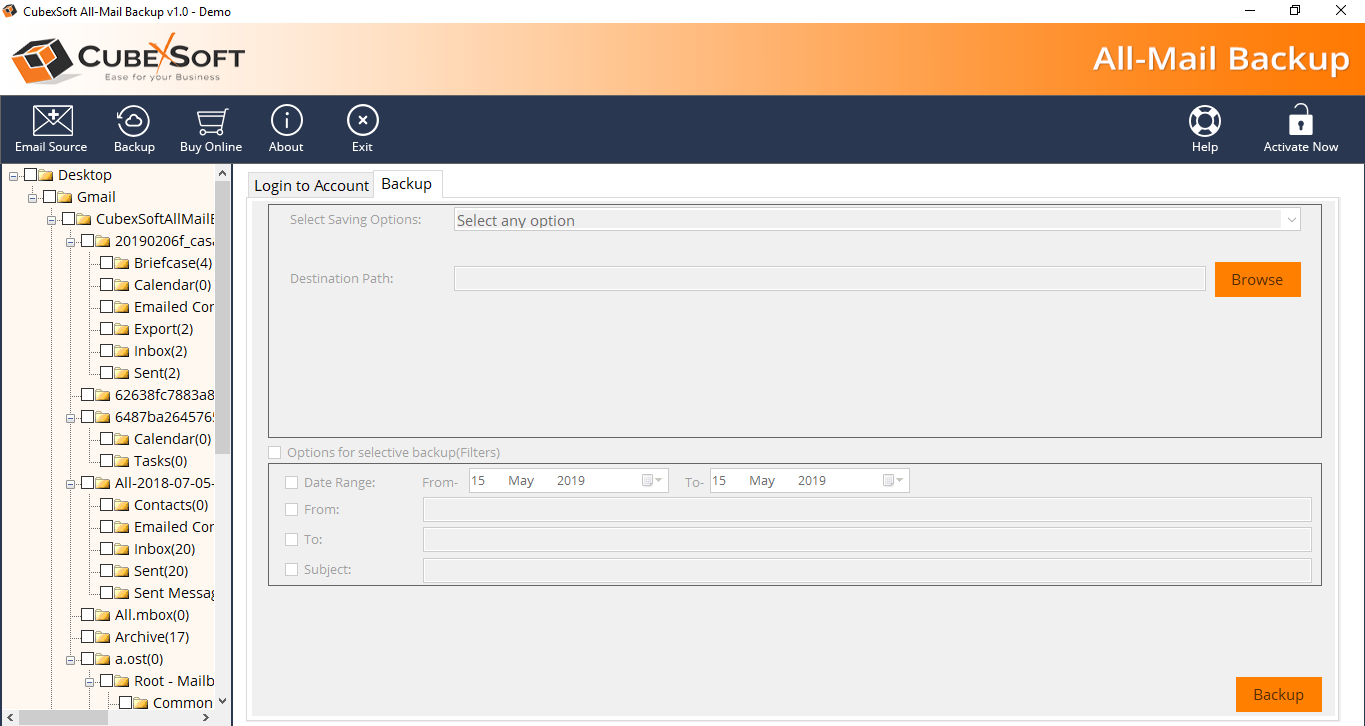Click the Destination Path field
Image resolution: width=1365 pixels, height=726 pixels.
(x=829, y=279)
